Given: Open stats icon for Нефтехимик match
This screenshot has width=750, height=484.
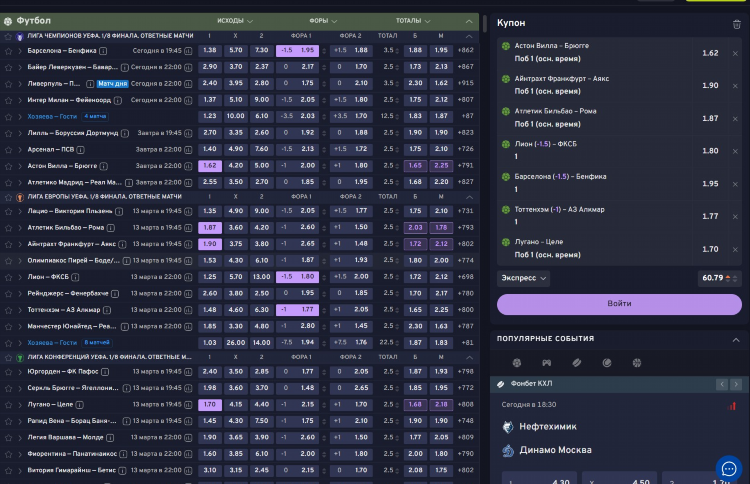Looking at the screenshot, I should click(x=732, y=406).
